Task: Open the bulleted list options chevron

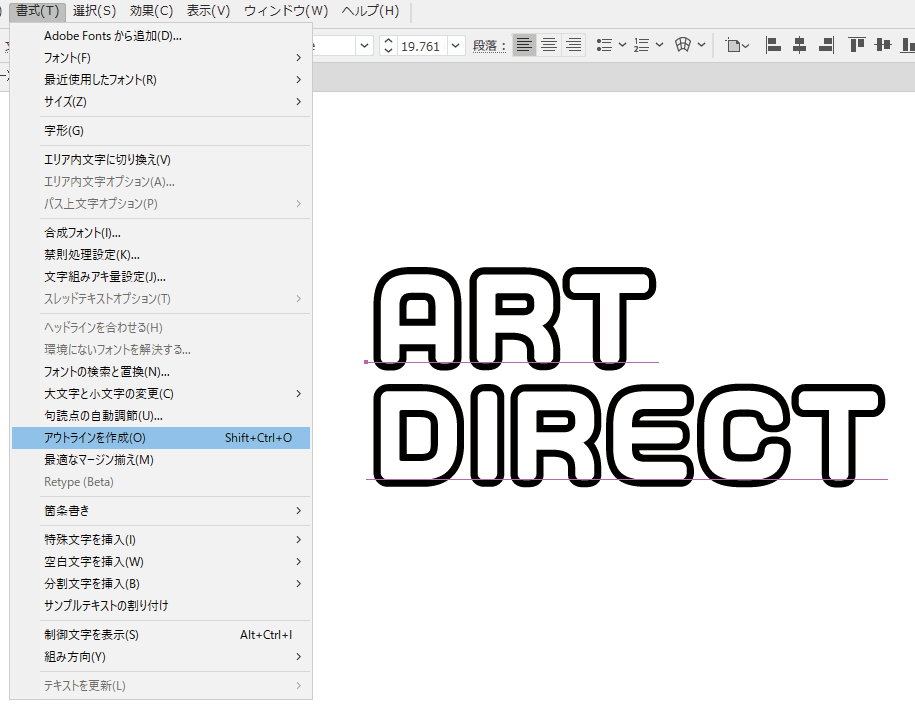Action: pos(622,45)
